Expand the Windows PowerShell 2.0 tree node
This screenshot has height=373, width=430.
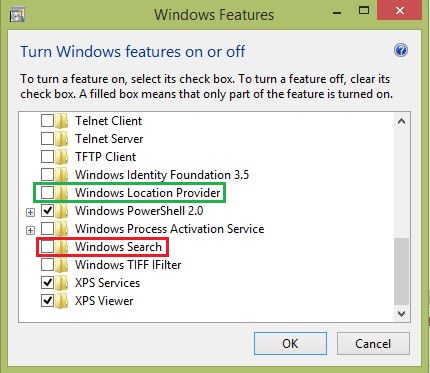30,212
